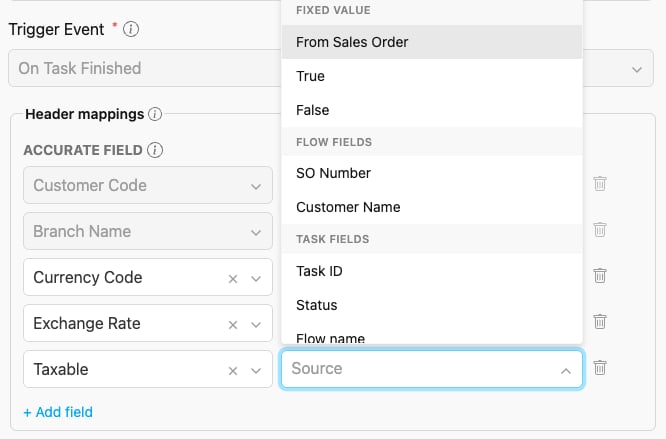Select Status task field
The width and height of the screenshot is (666, 439).
(432, 305)
